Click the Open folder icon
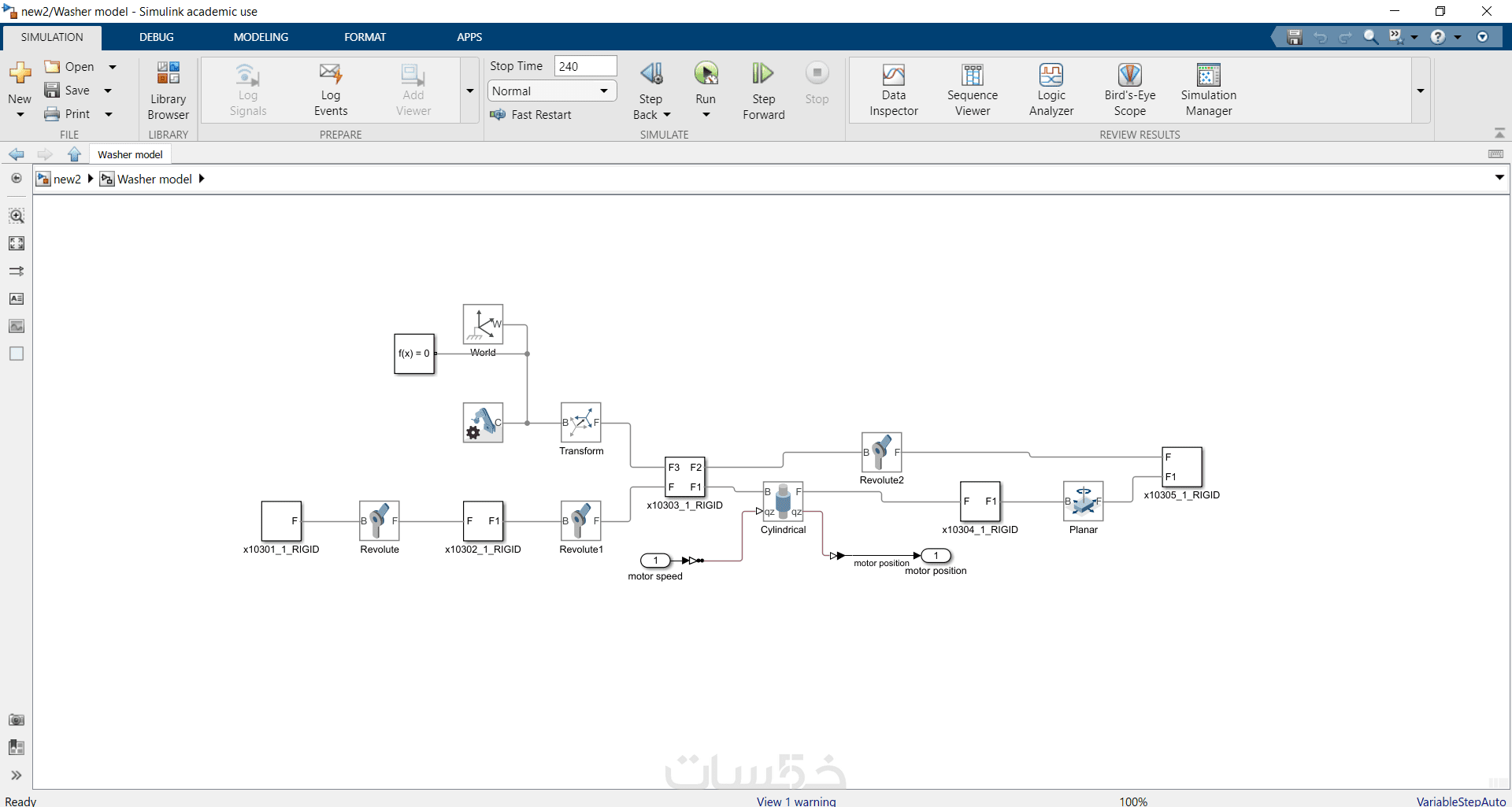1512x807 pixels. coord(52,66)
